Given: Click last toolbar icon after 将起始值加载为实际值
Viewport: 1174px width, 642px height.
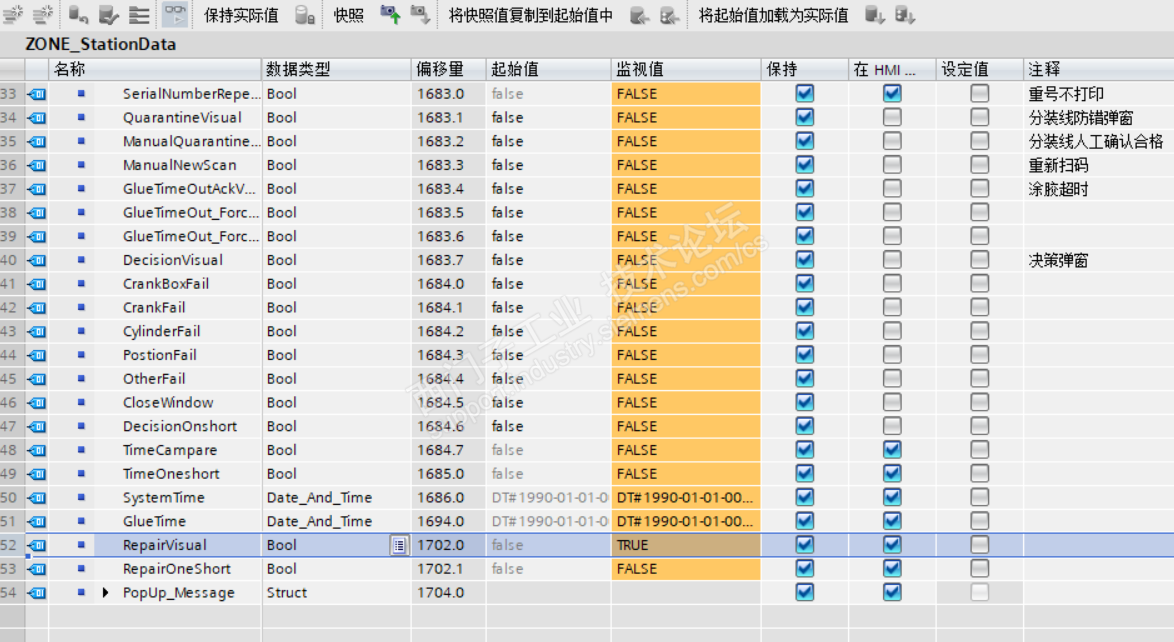Looking at the screenshot, I should tap(904, 14).
